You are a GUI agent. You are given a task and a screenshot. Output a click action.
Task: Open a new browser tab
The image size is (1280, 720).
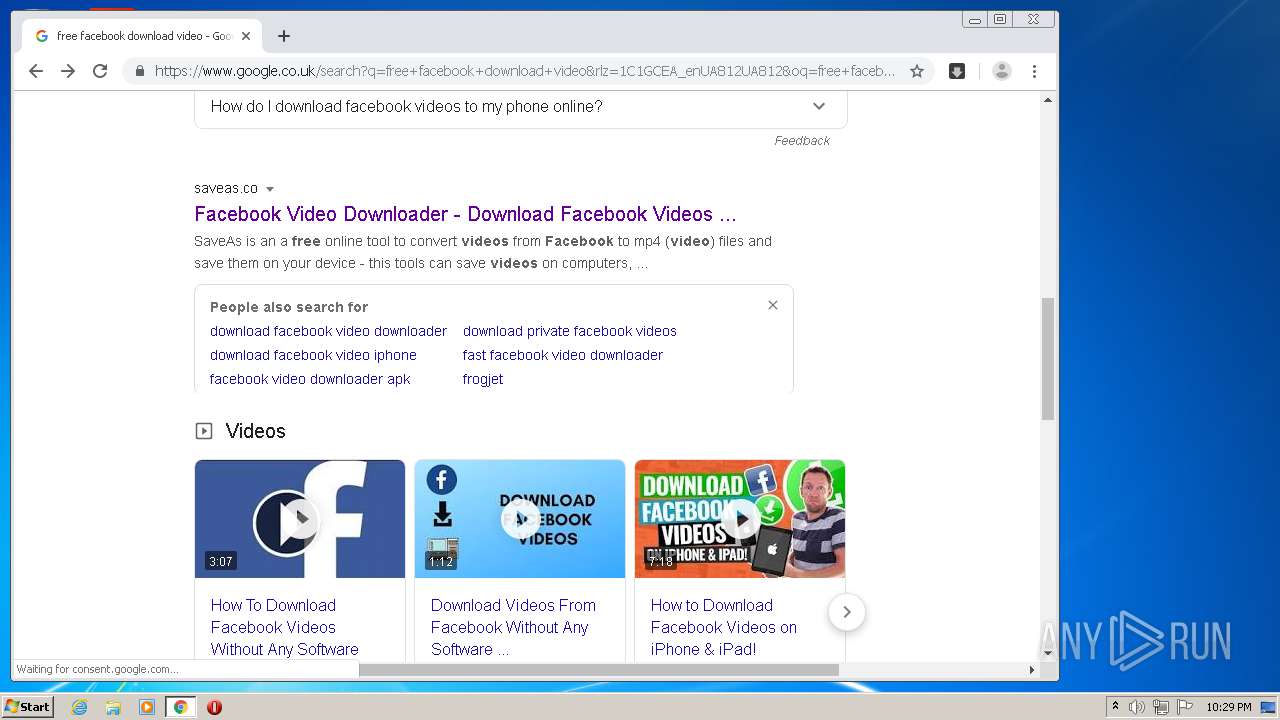click(284, 36)
